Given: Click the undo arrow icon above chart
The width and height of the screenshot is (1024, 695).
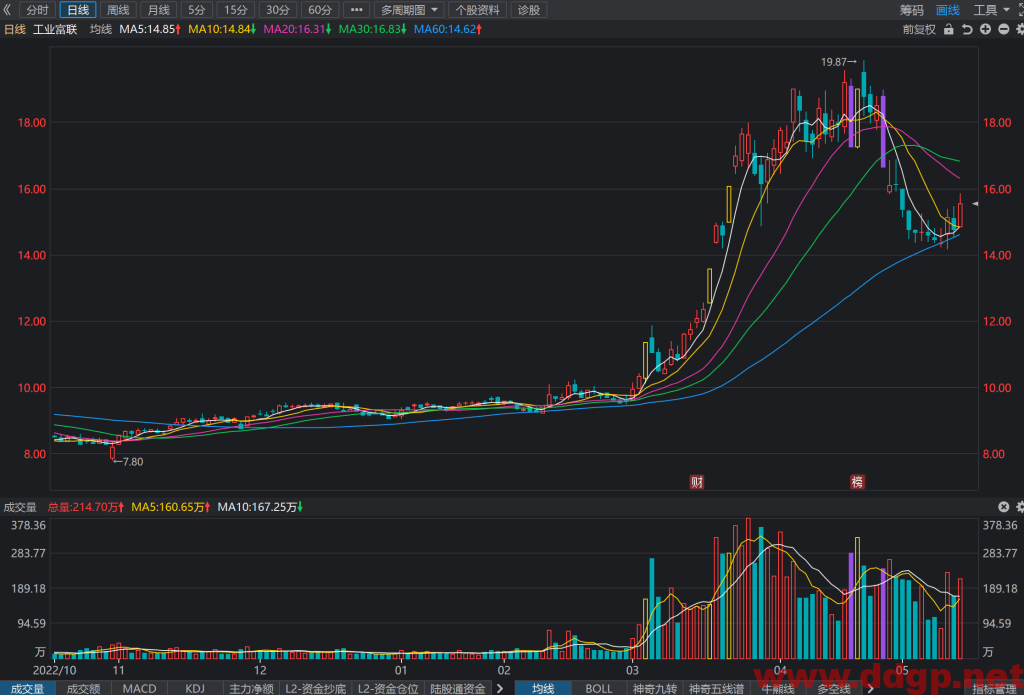Looking at the screenshot, I should click(x=968, y=29).
